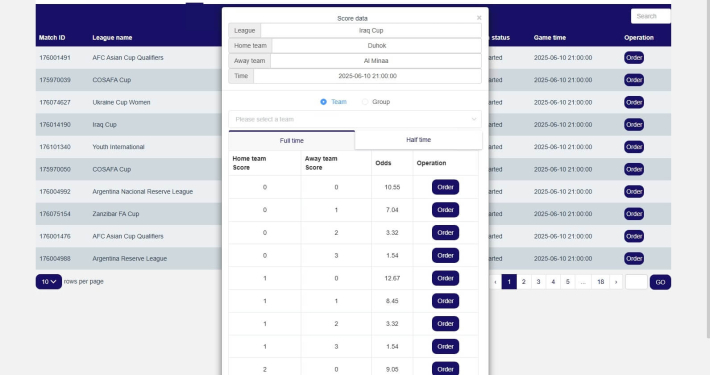Viewport: 710px width, 375px height.
Task: Click the League name column header
Action: coord(112,38)
